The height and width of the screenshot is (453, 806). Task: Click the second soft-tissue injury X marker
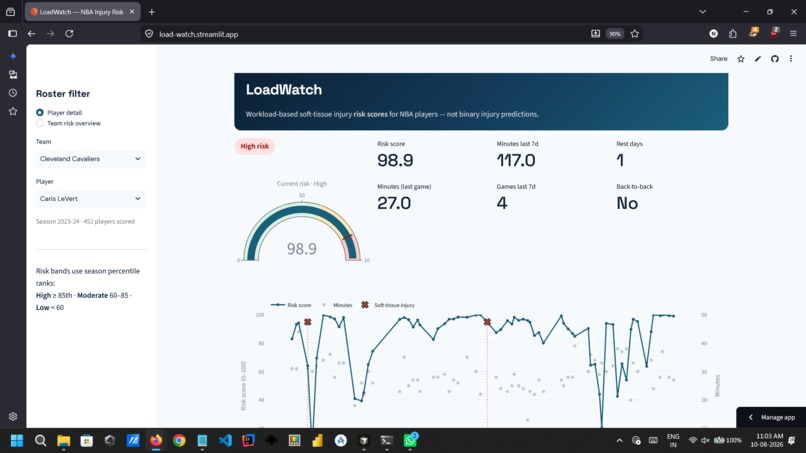click(x=487, y=322)
